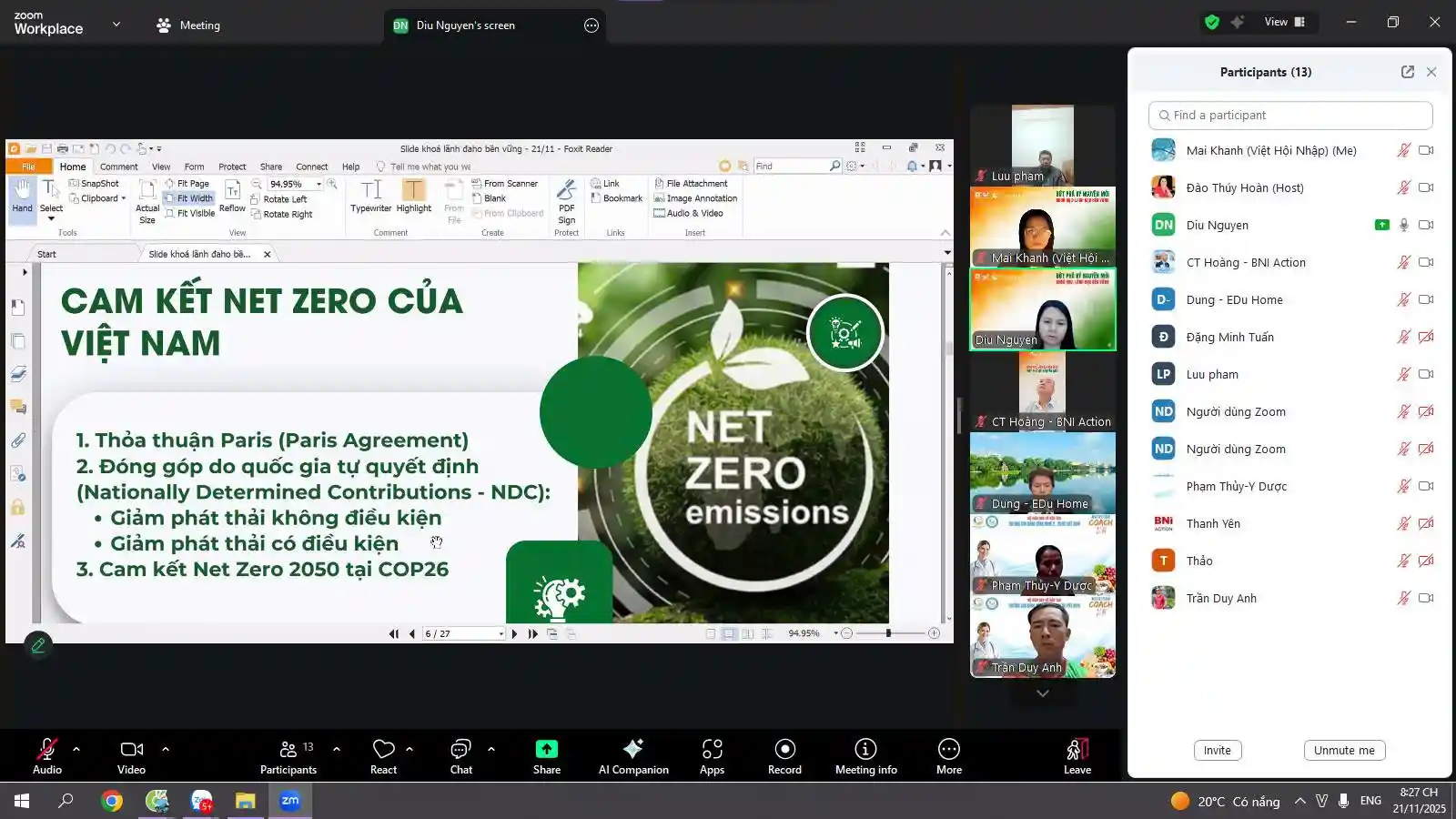Click the Find a participant search field

point(1290,116)
